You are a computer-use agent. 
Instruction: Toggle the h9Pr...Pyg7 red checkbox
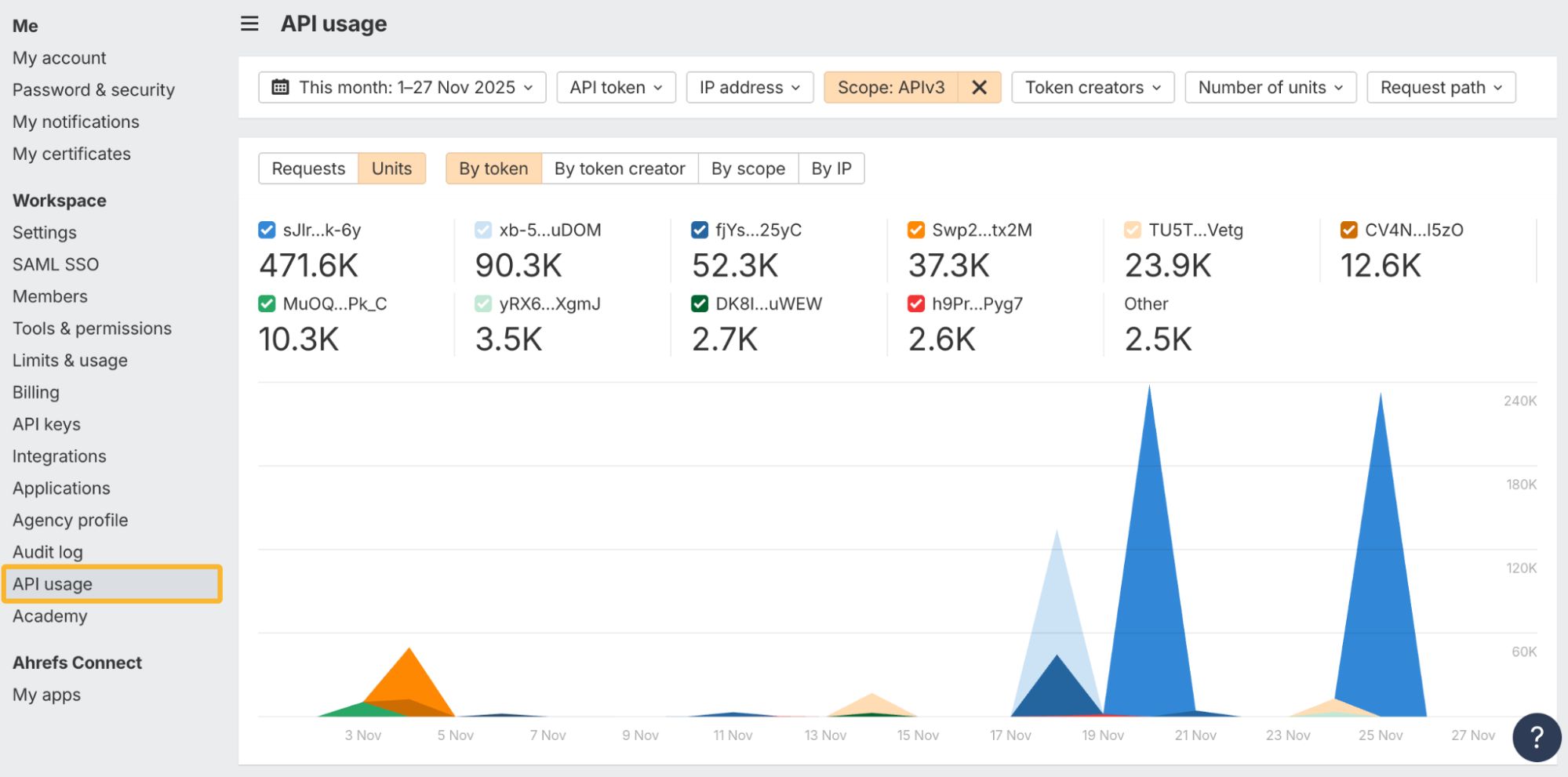pyautogui.click(x=915, y=303)
